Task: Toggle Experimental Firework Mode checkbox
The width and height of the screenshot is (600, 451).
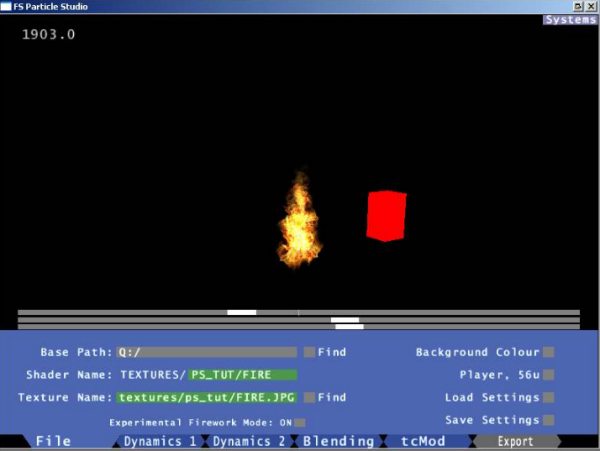Action: [x=300, y=423]
